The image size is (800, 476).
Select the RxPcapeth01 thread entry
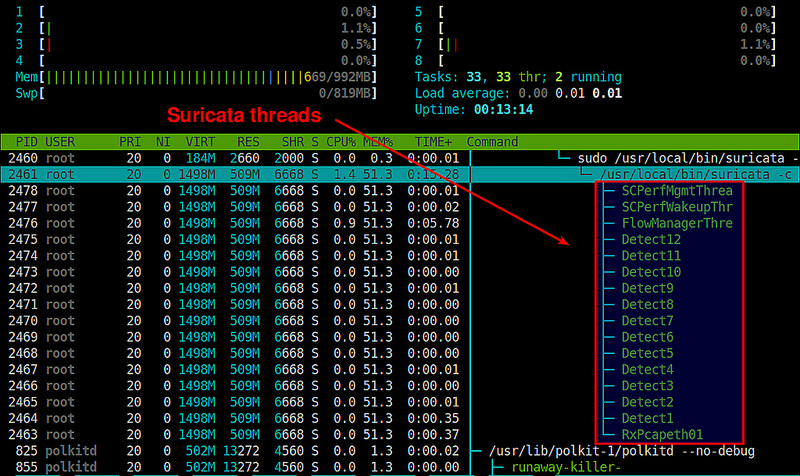[x=662, y=434]
